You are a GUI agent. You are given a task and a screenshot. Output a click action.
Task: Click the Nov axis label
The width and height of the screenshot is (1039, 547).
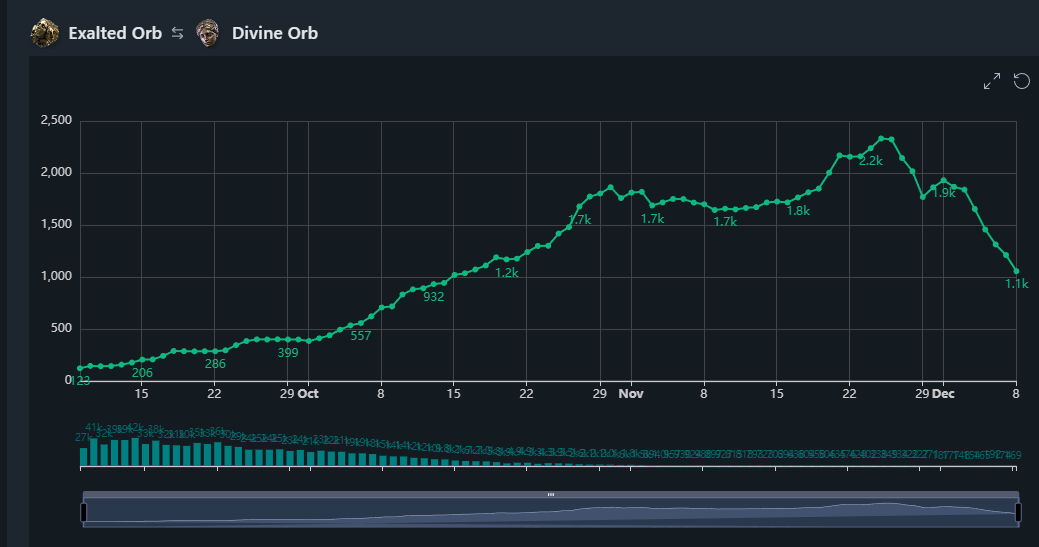[631, 394]
